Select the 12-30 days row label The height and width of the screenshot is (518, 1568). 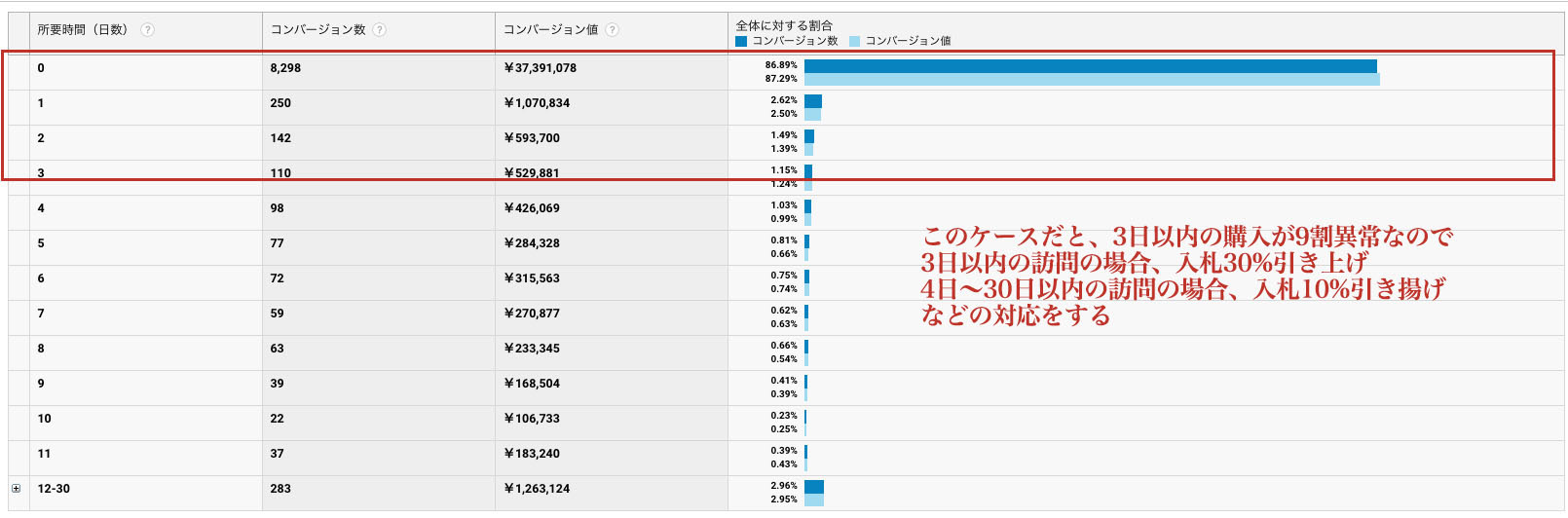click(x=54, y=489)
